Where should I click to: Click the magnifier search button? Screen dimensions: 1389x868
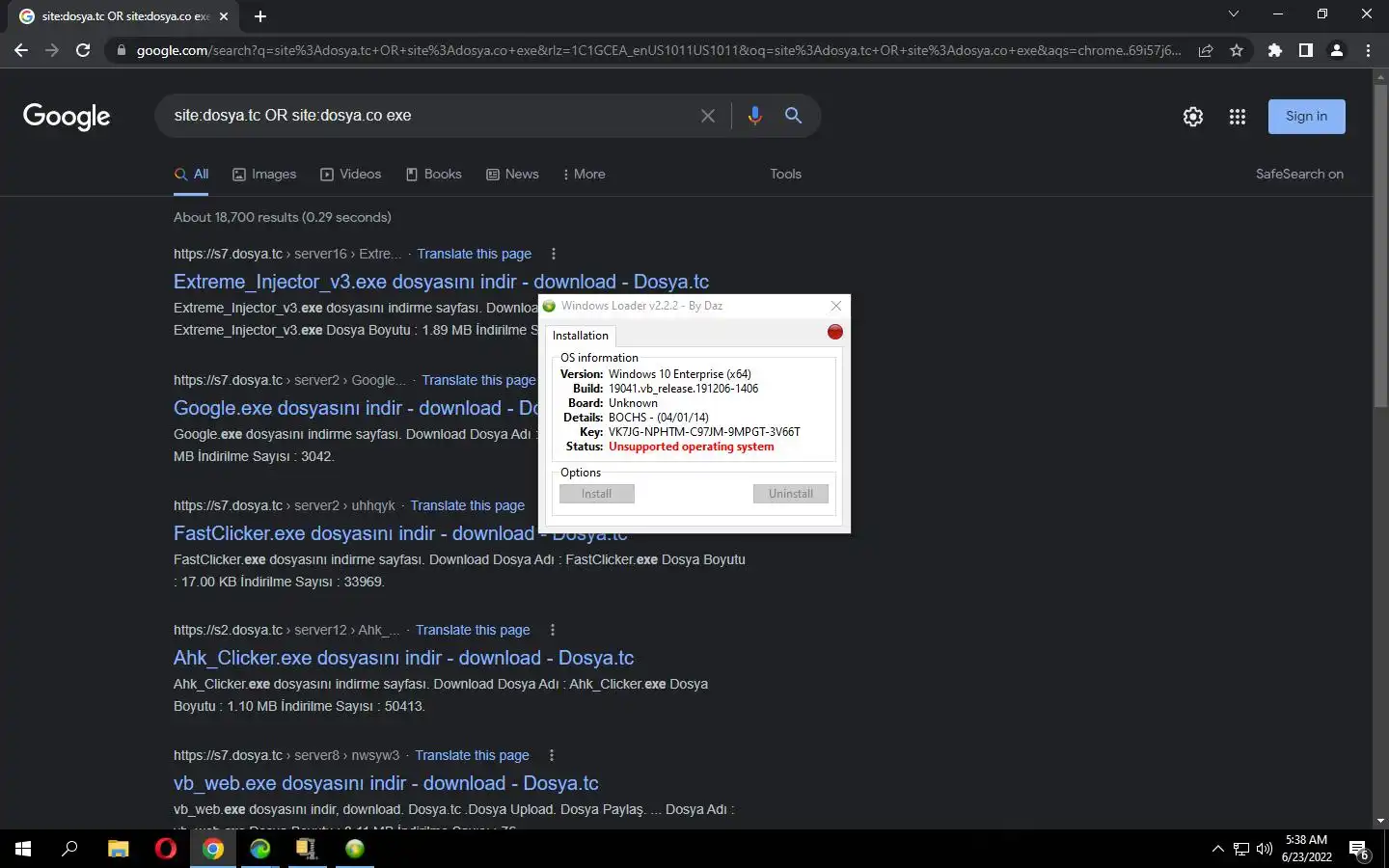click(793, 116)
